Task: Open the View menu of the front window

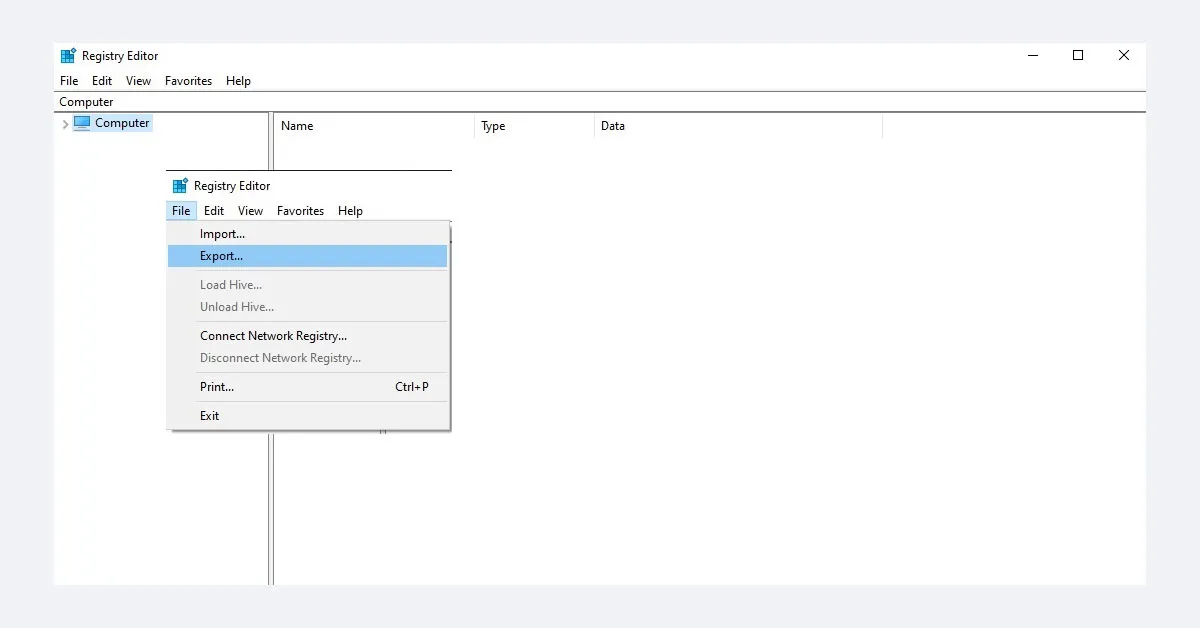Action: tap(250, 211)
